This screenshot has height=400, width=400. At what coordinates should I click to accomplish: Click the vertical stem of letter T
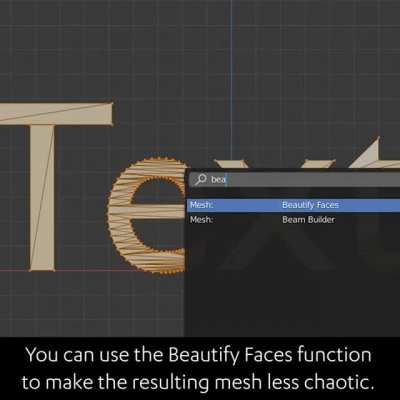click(x=42, y=197)
